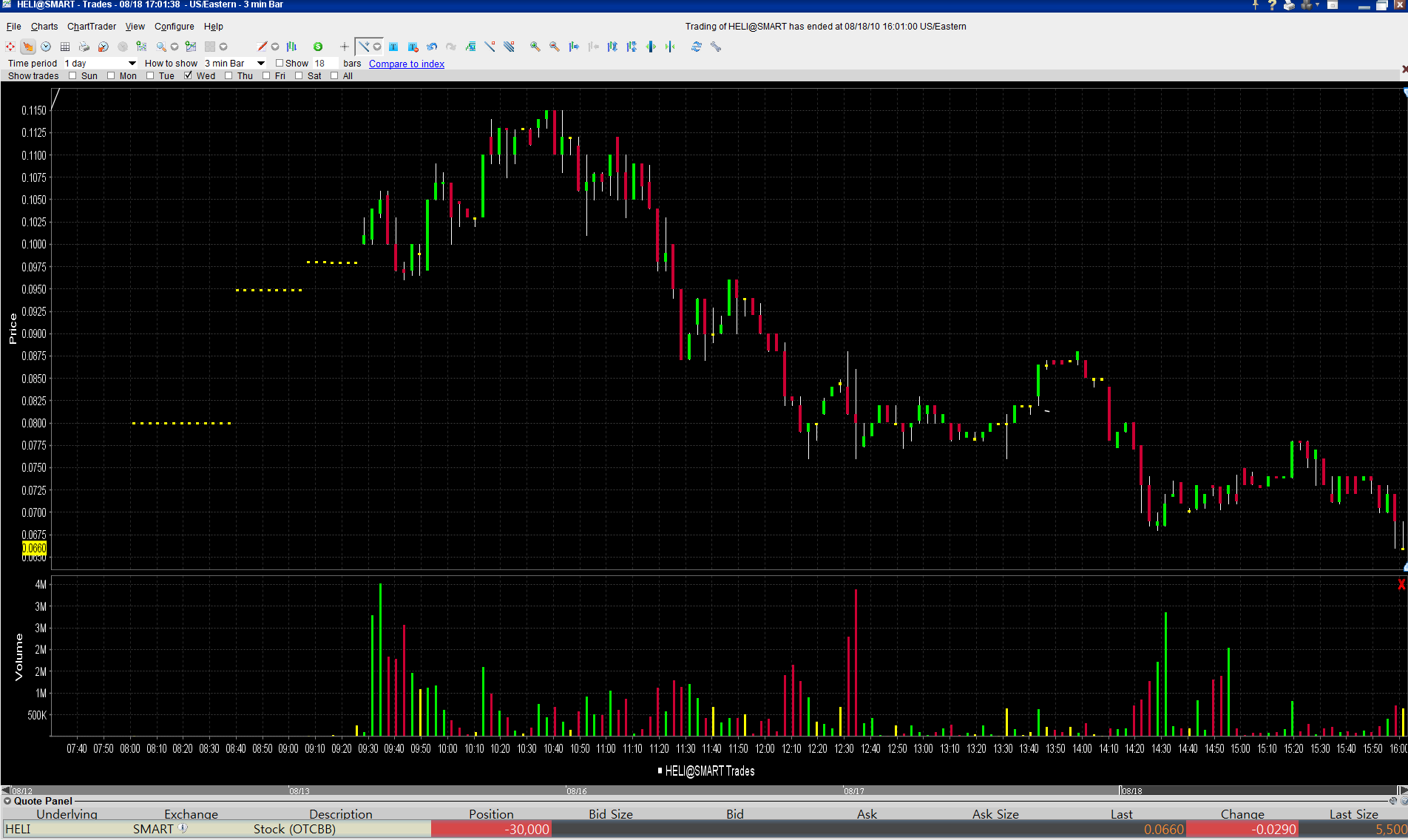
Task: Tick the Show bars checkbox
Action: point(280,63)
